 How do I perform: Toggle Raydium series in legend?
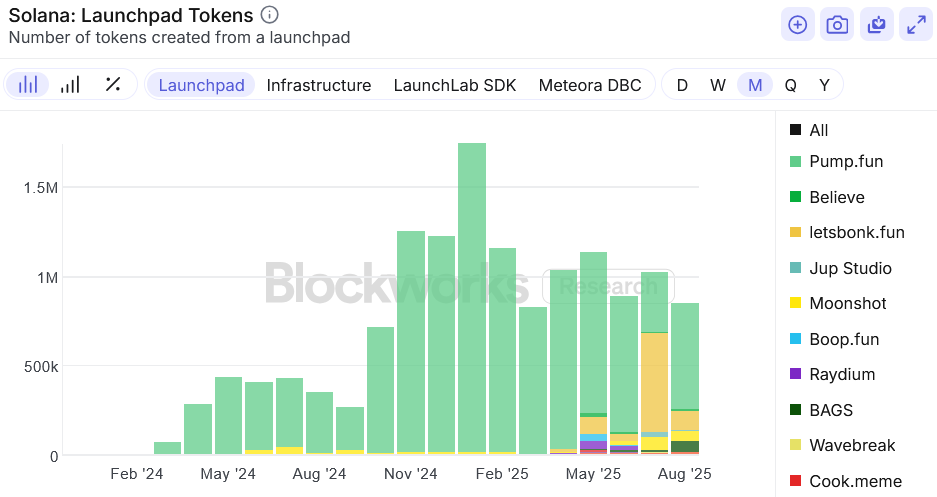pos(832,375)
